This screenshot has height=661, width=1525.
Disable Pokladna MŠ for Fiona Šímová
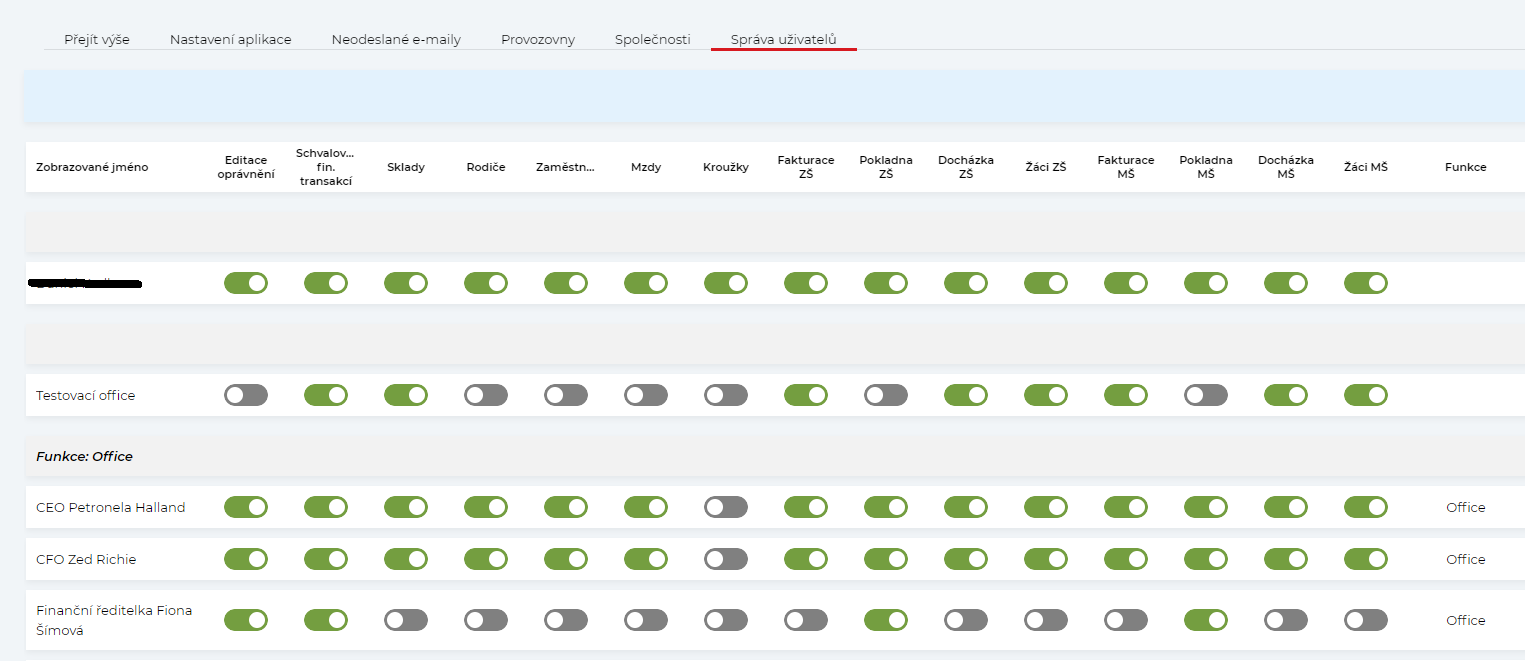1206,620
